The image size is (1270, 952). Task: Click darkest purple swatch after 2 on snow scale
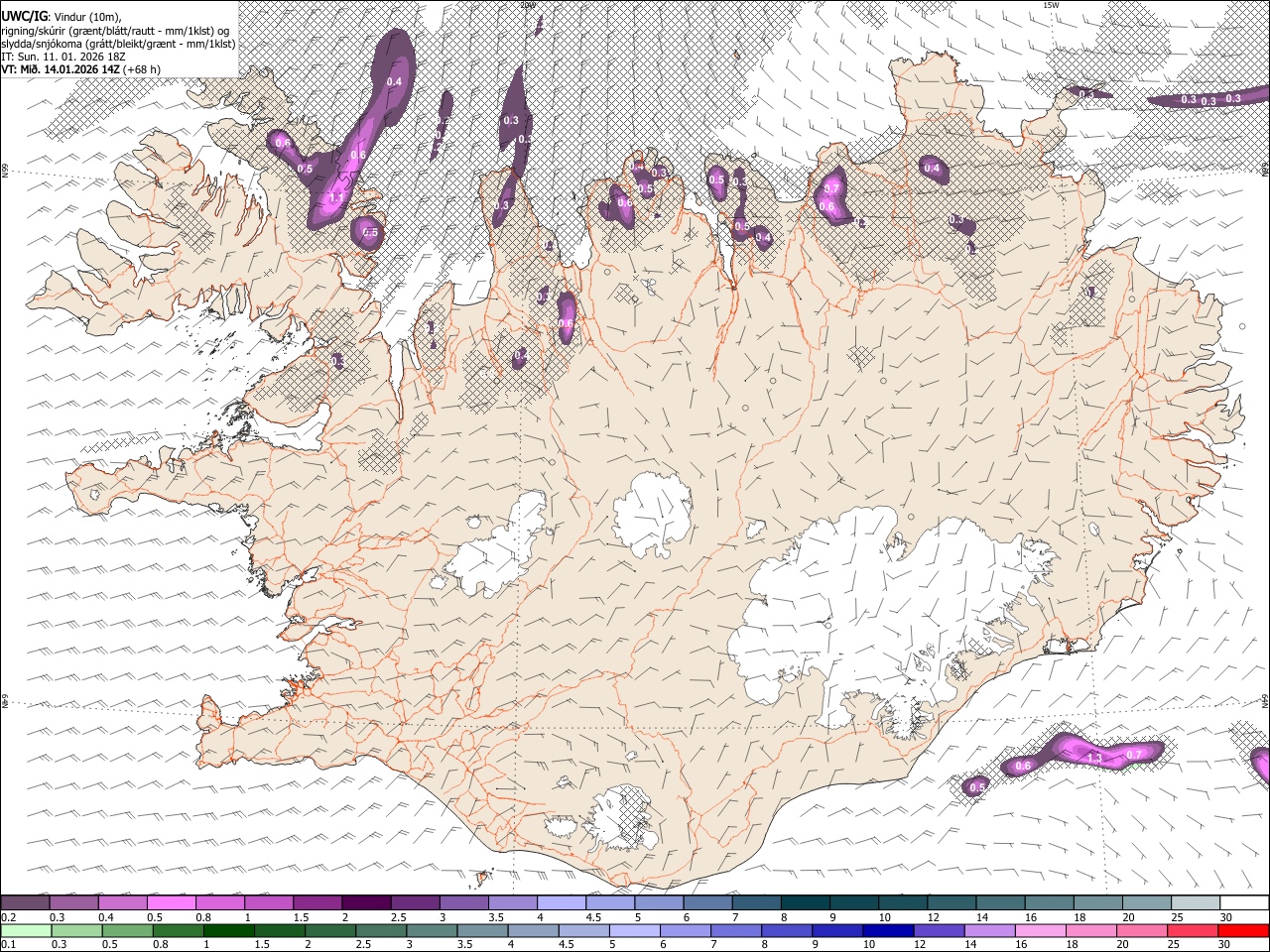pos(365,902)
